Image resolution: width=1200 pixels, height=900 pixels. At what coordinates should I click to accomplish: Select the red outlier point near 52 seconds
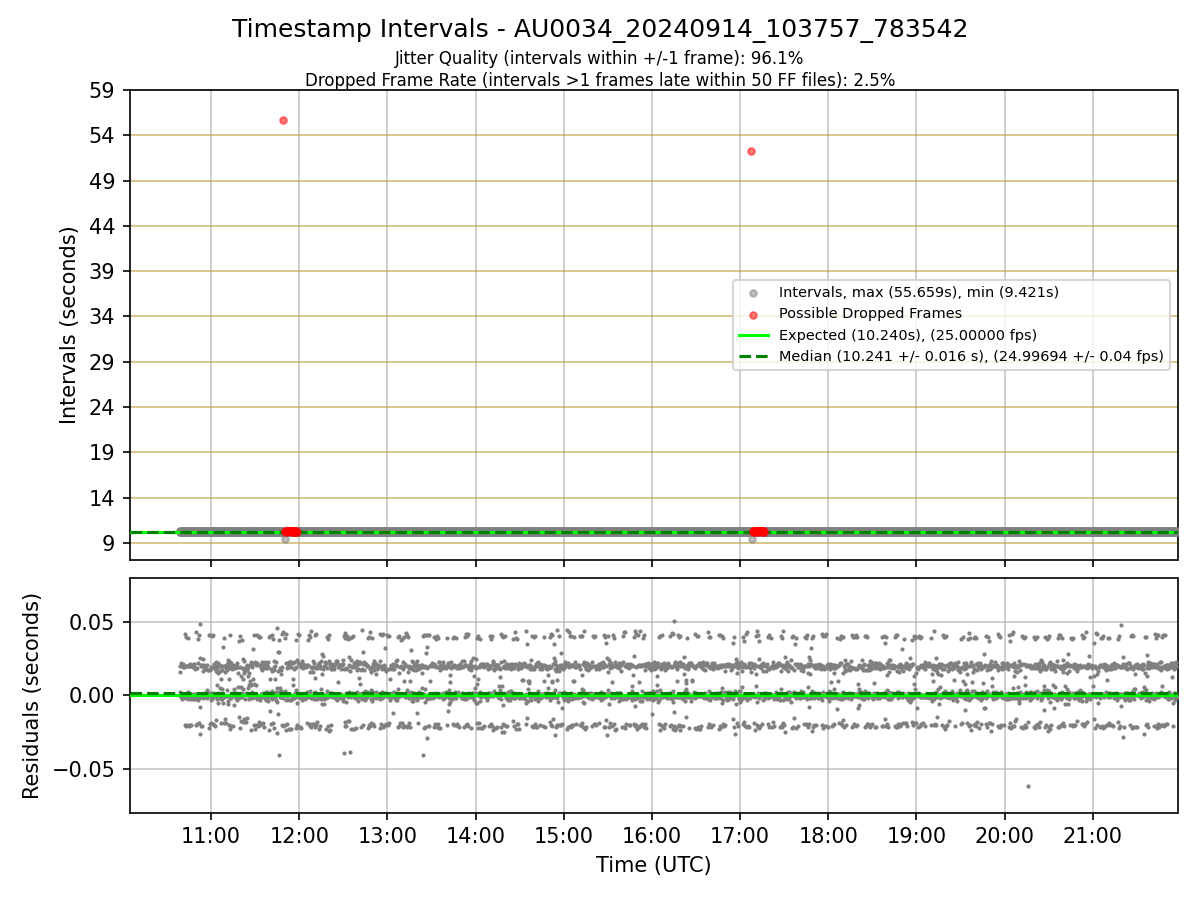(751, 151)
